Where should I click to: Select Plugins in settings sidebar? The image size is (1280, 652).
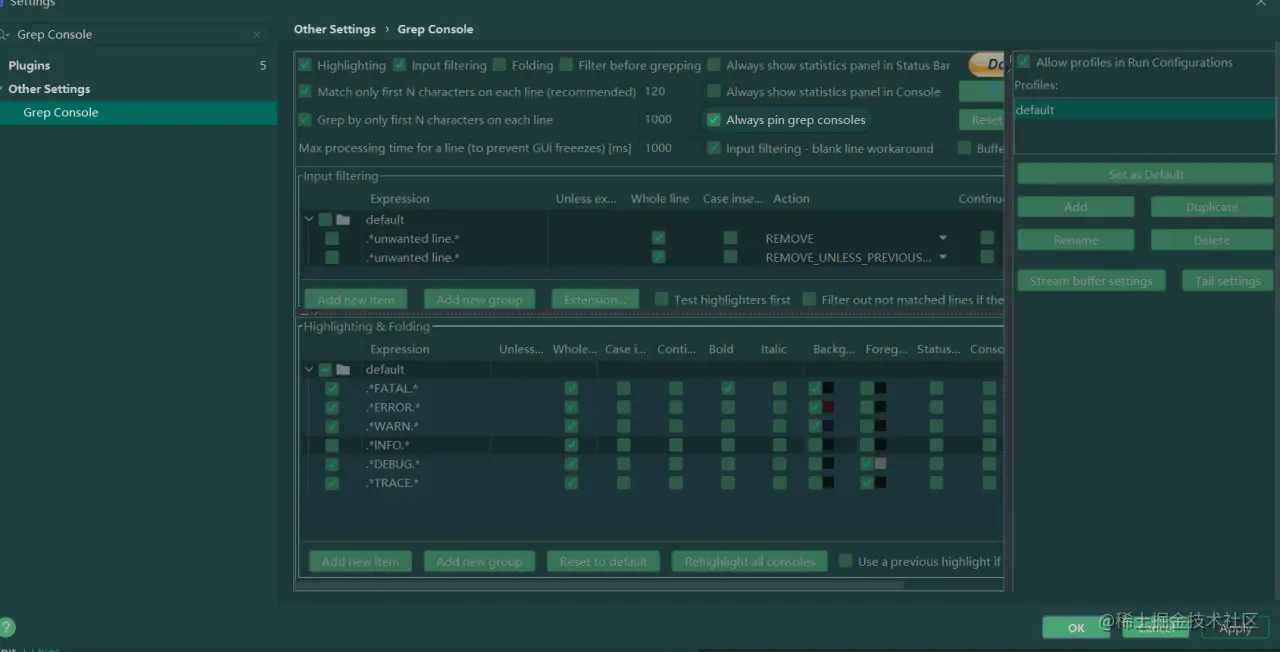click(29, 66)
